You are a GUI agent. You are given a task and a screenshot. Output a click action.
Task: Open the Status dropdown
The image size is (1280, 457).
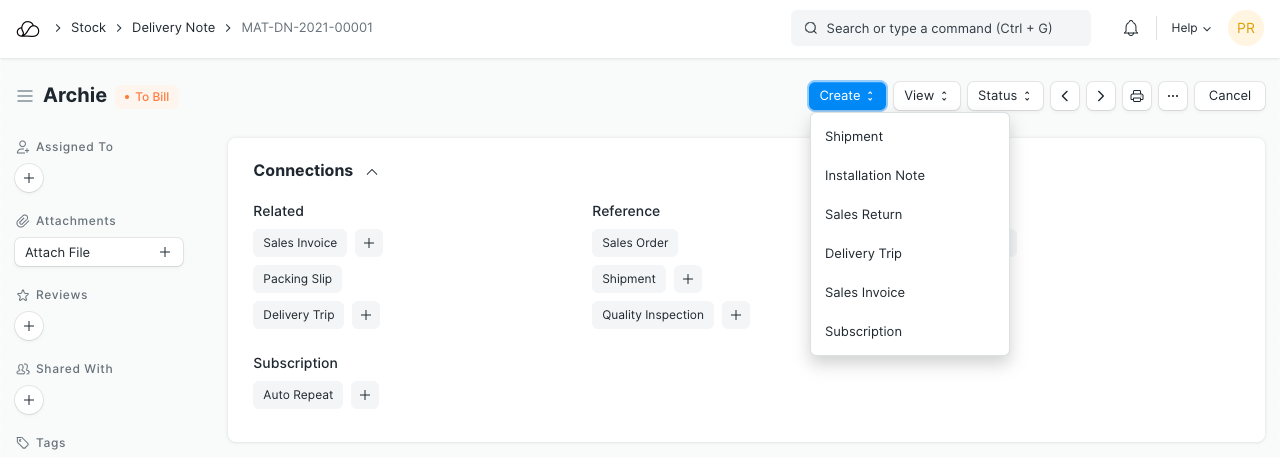1004,96
